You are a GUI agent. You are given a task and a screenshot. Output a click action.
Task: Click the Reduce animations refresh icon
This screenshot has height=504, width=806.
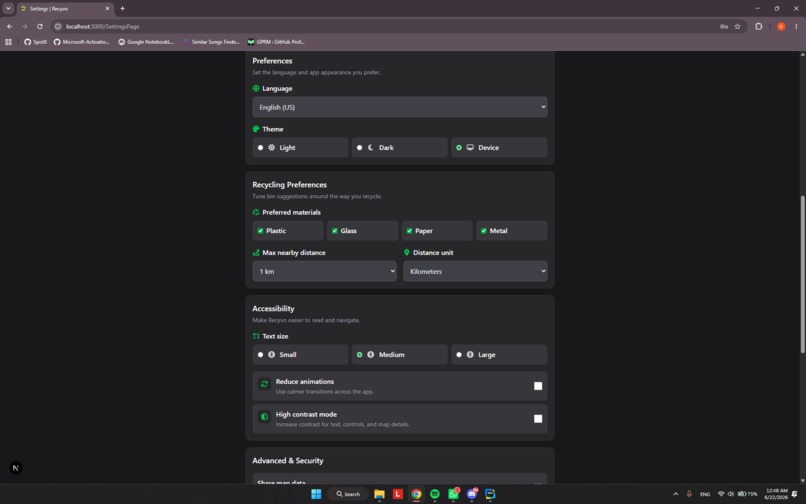pyautogui.click(x=264, y=384)
